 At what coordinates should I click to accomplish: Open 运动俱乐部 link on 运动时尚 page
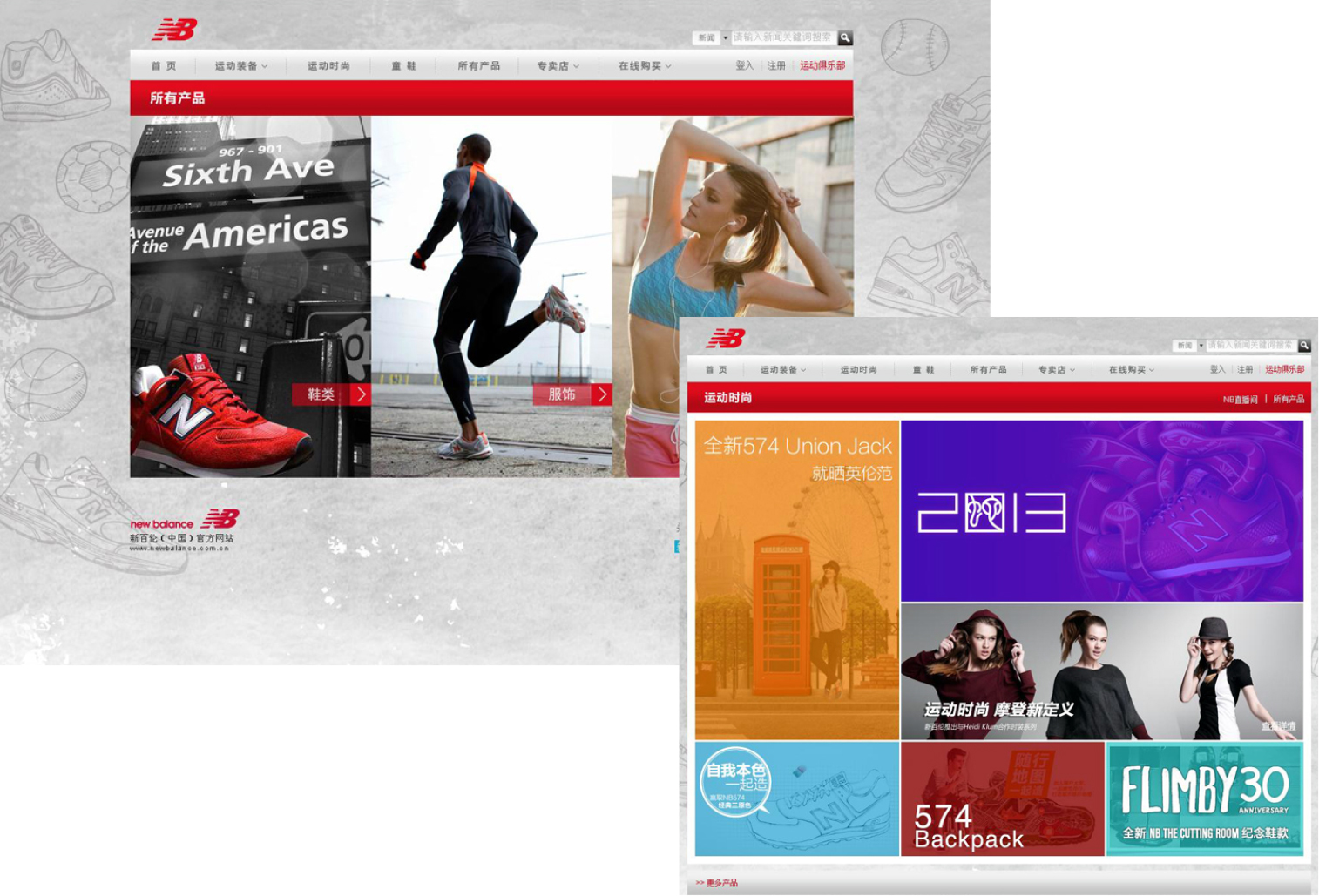1284,370
